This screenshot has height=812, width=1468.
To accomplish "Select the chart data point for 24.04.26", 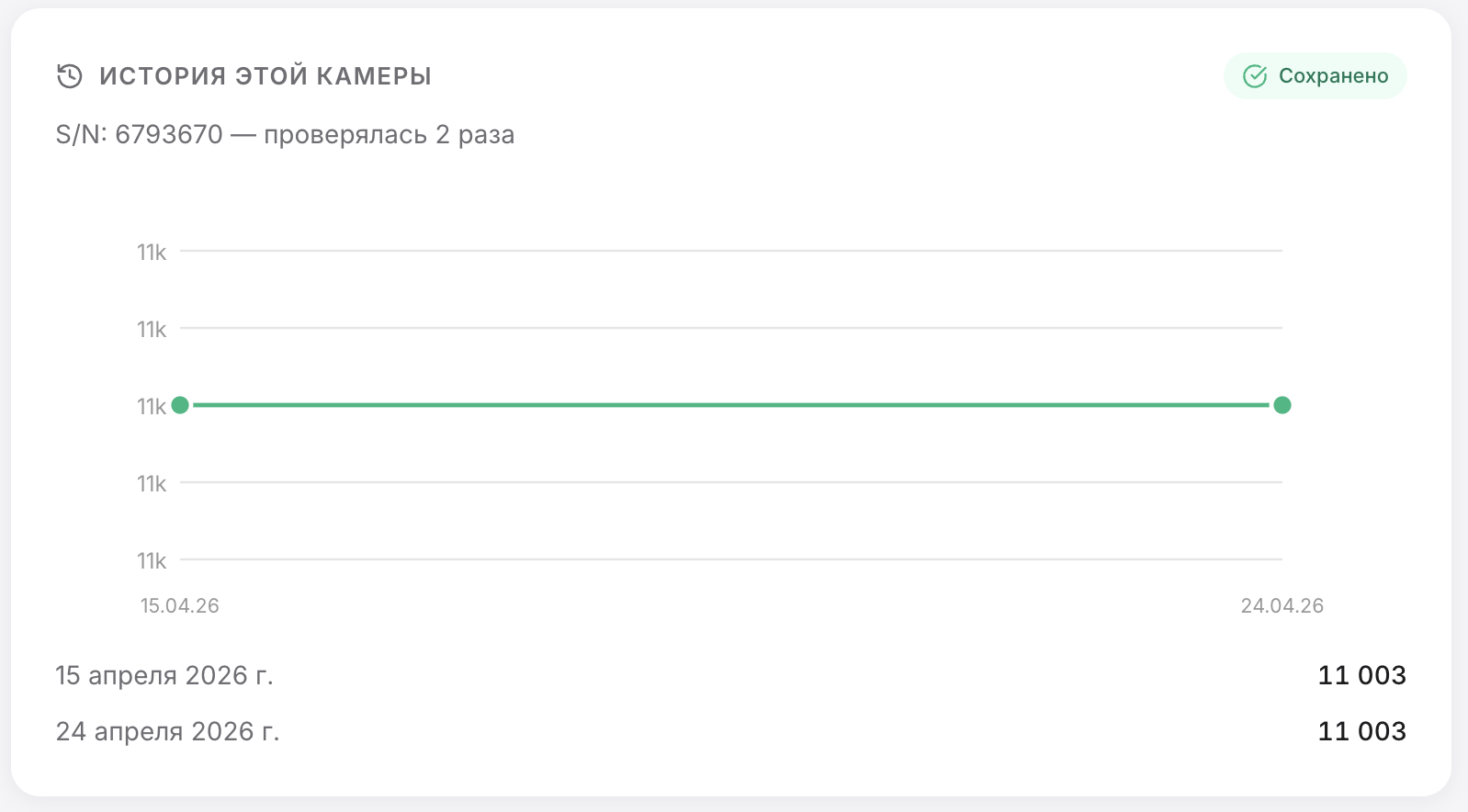I will [1282, 405].
